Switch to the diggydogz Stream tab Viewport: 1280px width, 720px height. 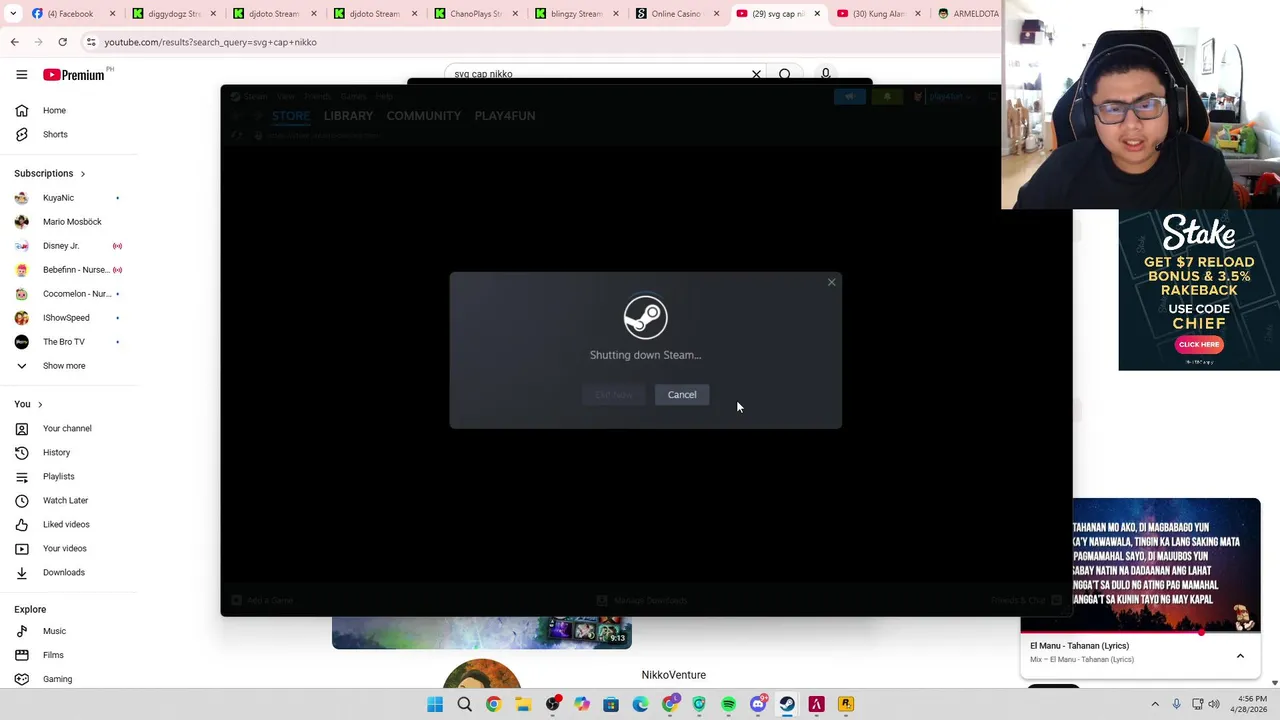click(x=172, y=14)
